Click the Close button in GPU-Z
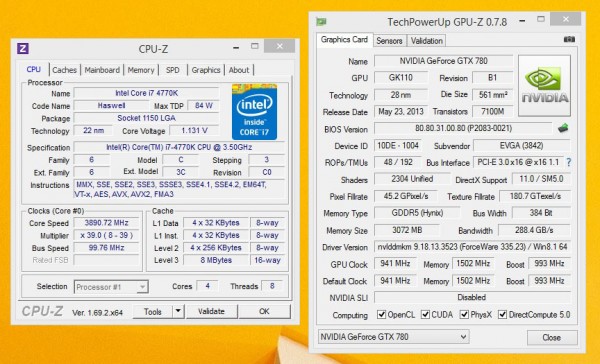600x364 pixels. coord(552,338)
